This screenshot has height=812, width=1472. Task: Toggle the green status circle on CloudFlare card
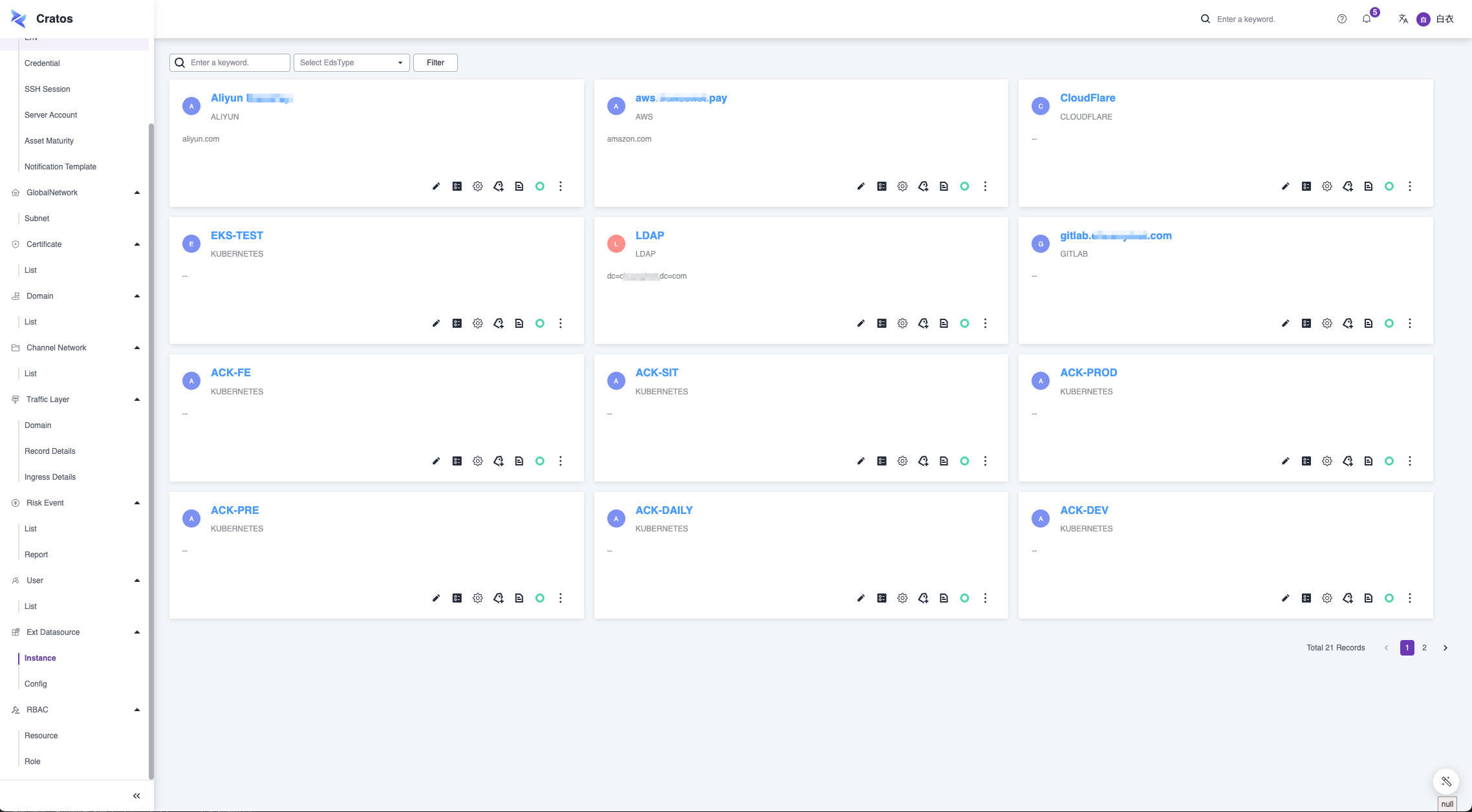(x=1389, y=186)
